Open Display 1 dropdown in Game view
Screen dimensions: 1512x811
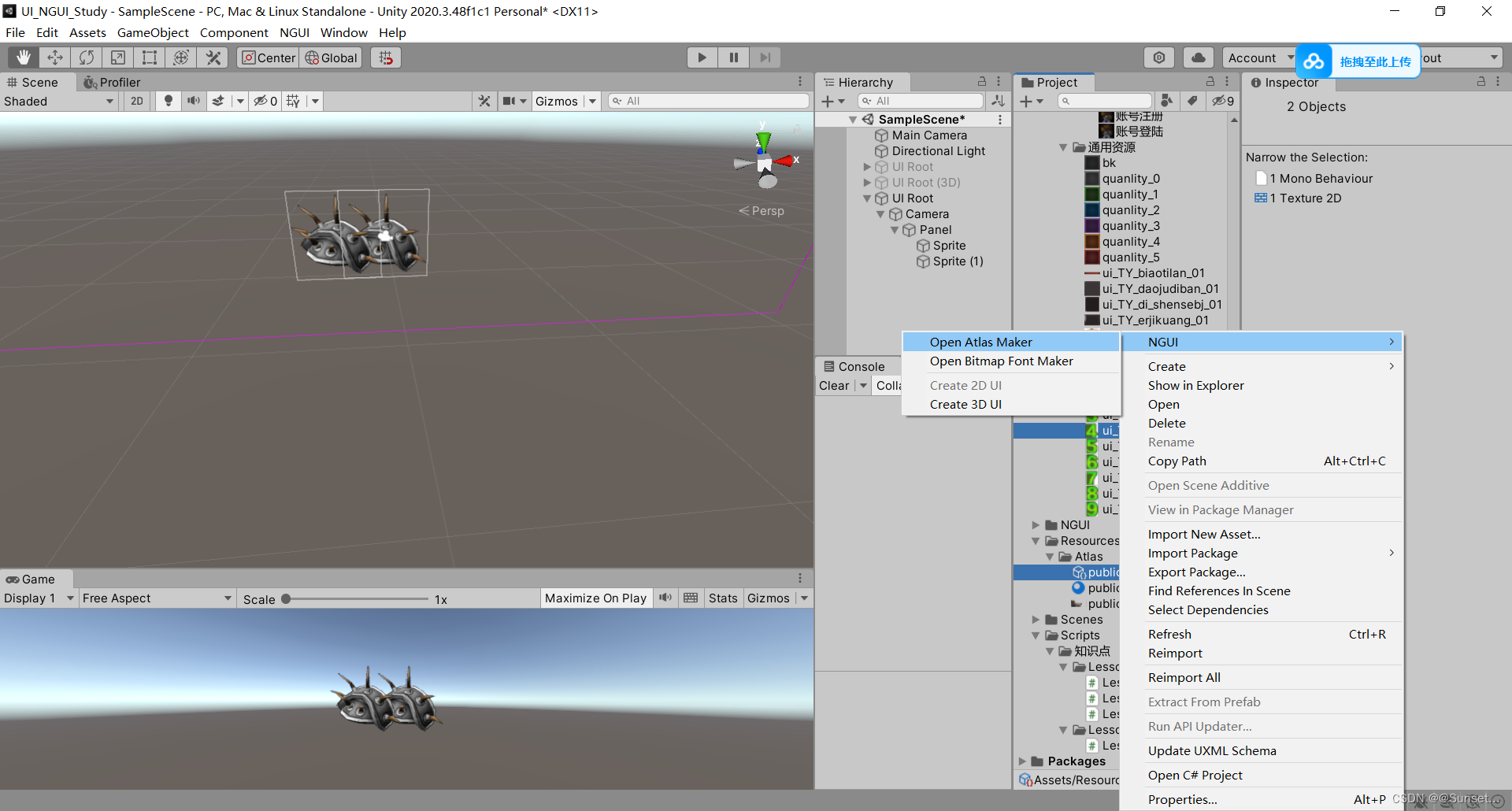(39, 598)
